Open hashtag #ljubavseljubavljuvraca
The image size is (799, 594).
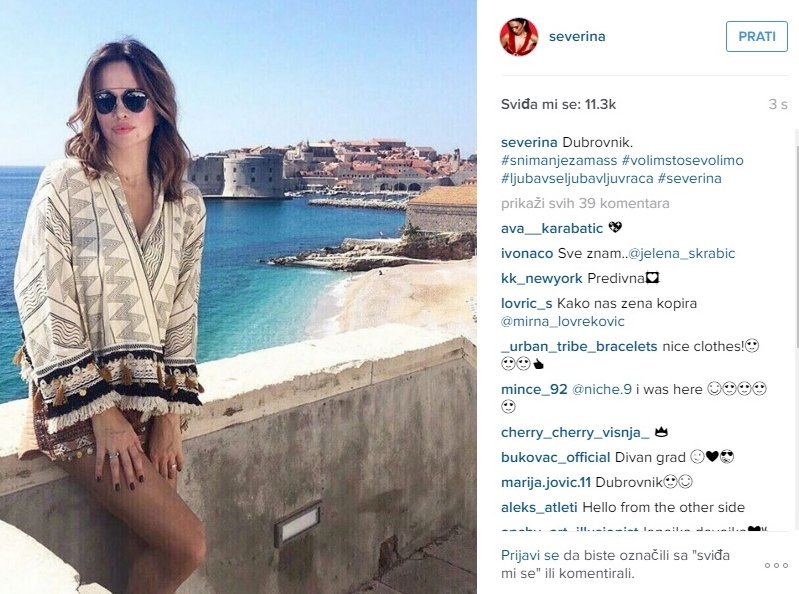coord(577,178)
